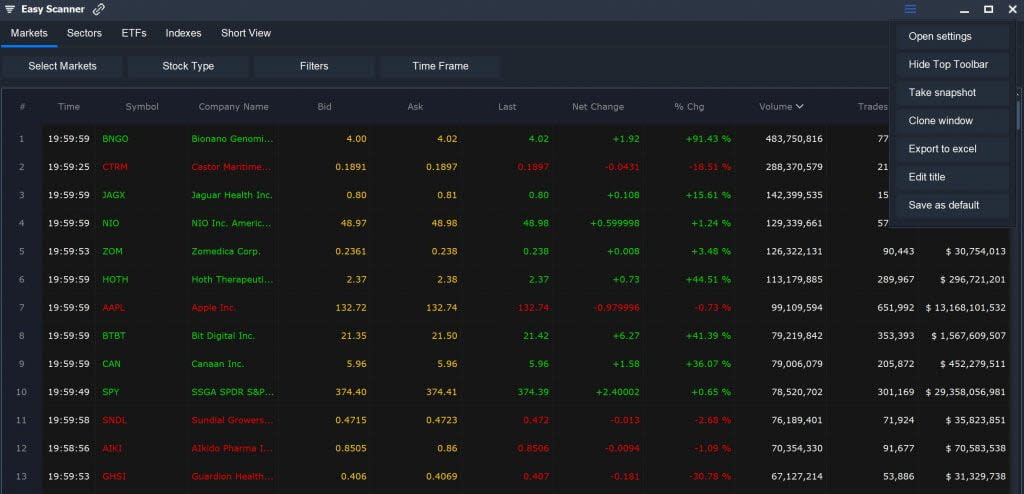
Task: Select the CAN symbol
Action: click(112, 363)
